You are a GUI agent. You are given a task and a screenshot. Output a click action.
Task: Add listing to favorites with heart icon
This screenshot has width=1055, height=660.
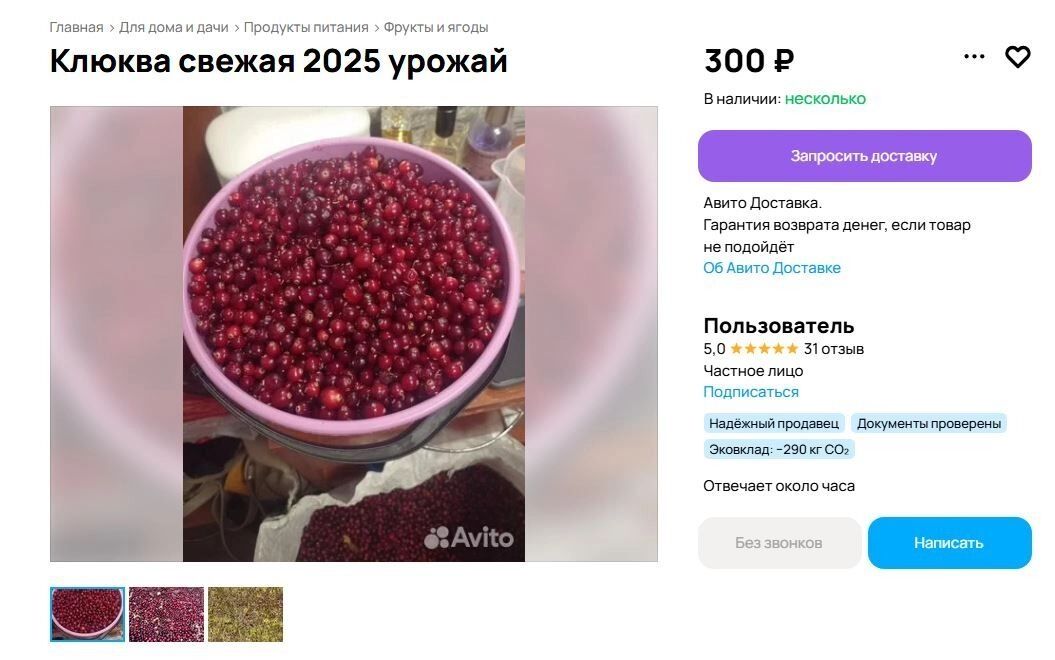click(x=1017, y=57)
